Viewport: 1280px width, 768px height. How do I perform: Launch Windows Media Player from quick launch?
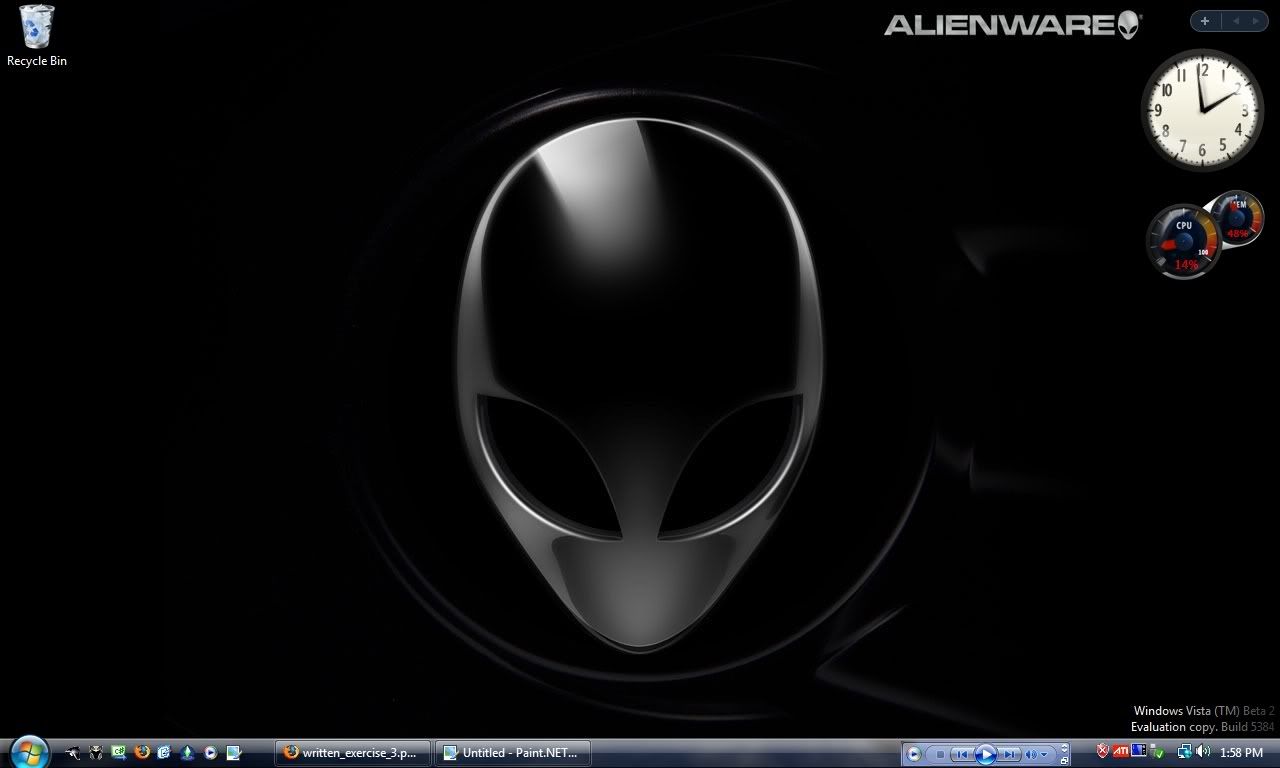point(211,752)
